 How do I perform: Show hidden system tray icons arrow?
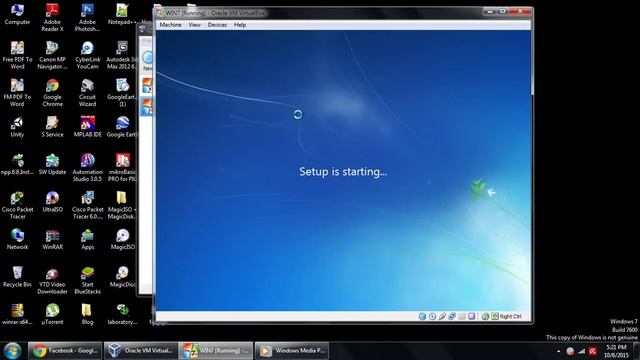click(559, 351)
